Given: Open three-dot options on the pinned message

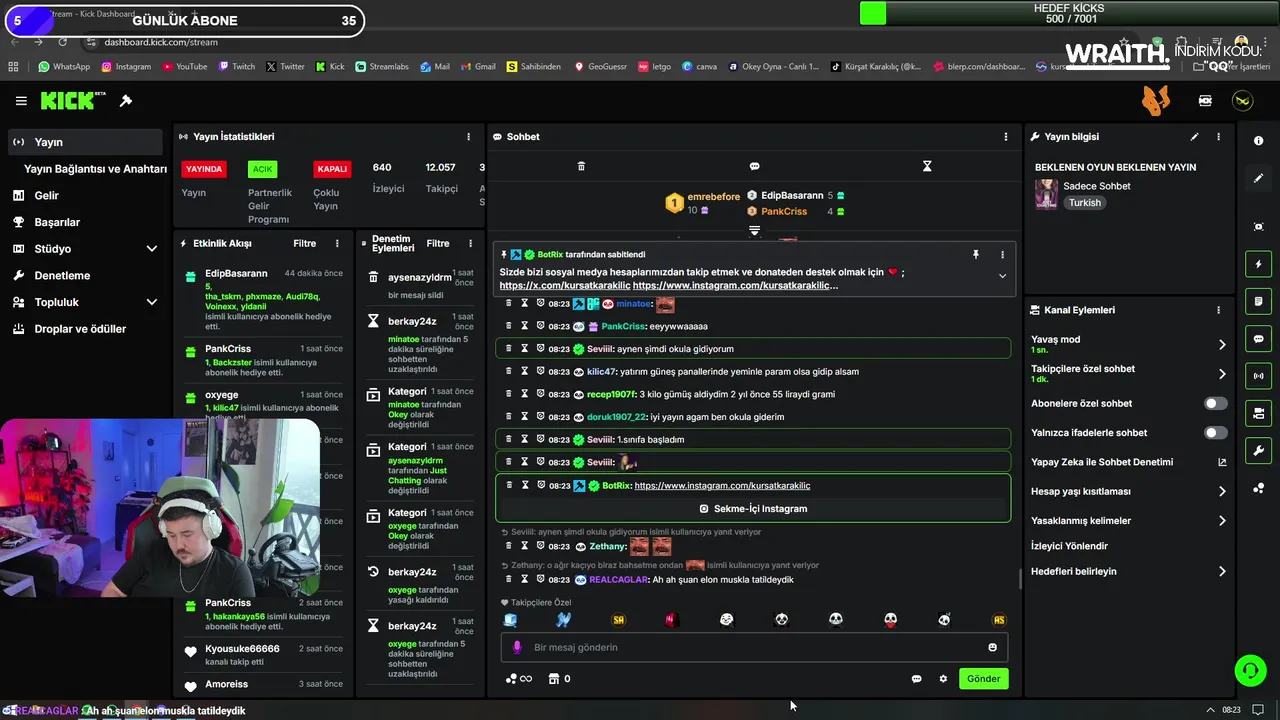Looking at the screenshot, I should [1002, 255].
